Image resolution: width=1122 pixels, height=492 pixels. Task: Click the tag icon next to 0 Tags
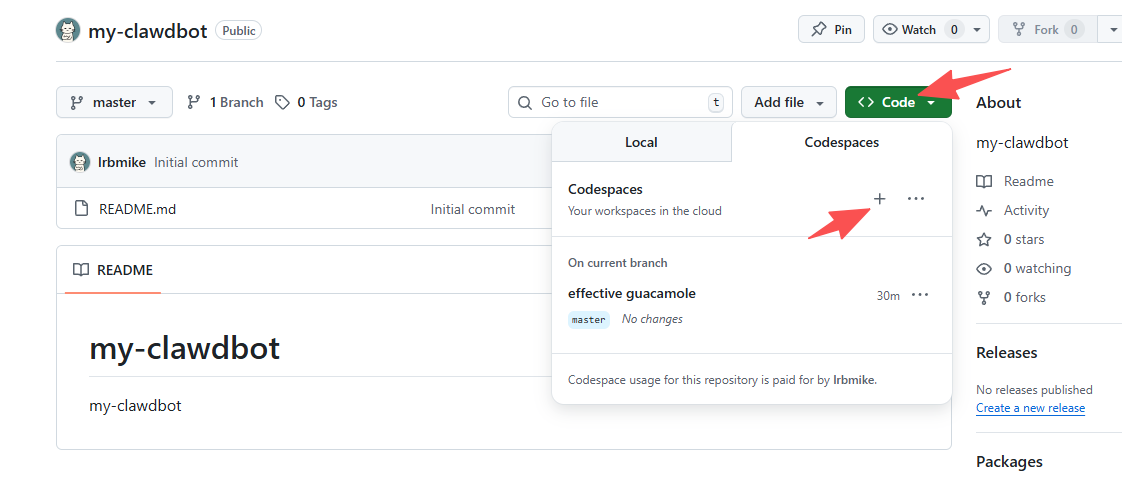[283, 102]
